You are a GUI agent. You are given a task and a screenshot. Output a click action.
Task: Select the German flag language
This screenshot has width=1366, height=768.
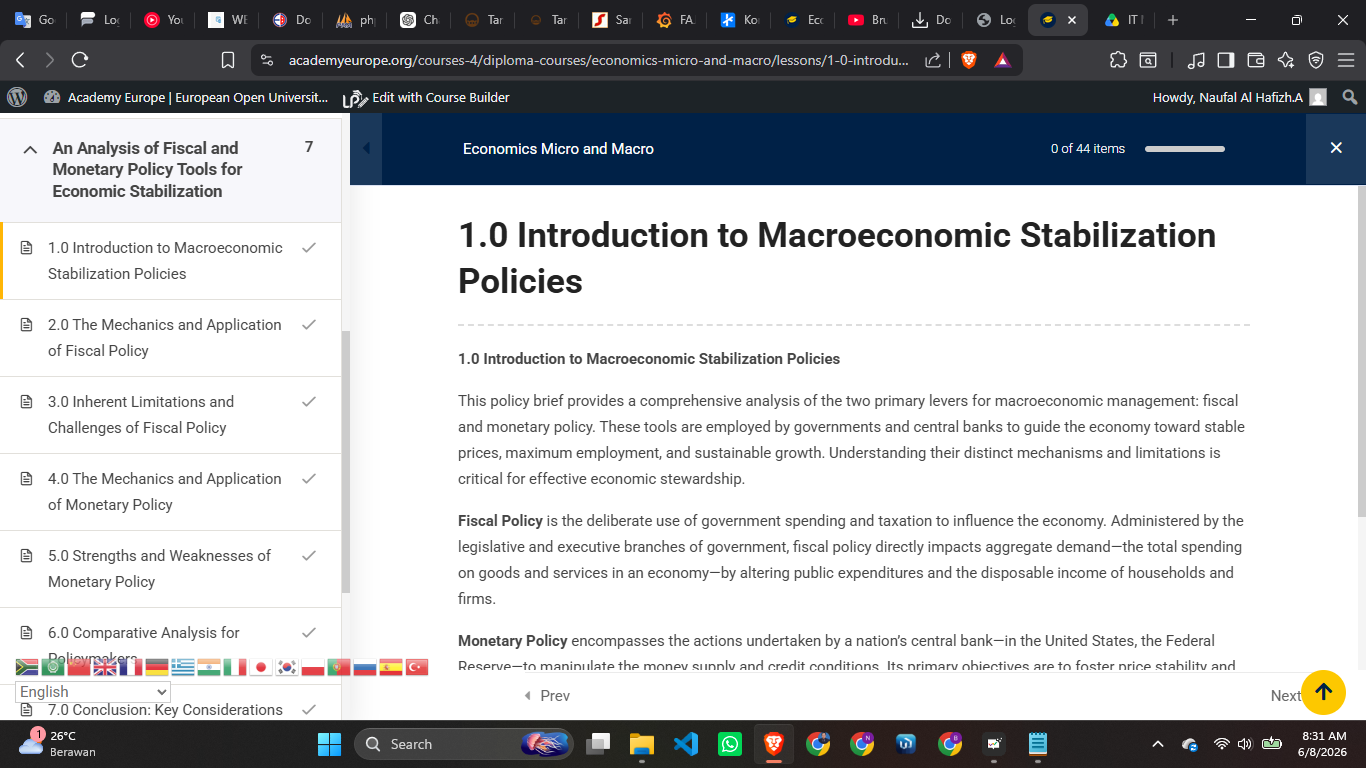157,667
